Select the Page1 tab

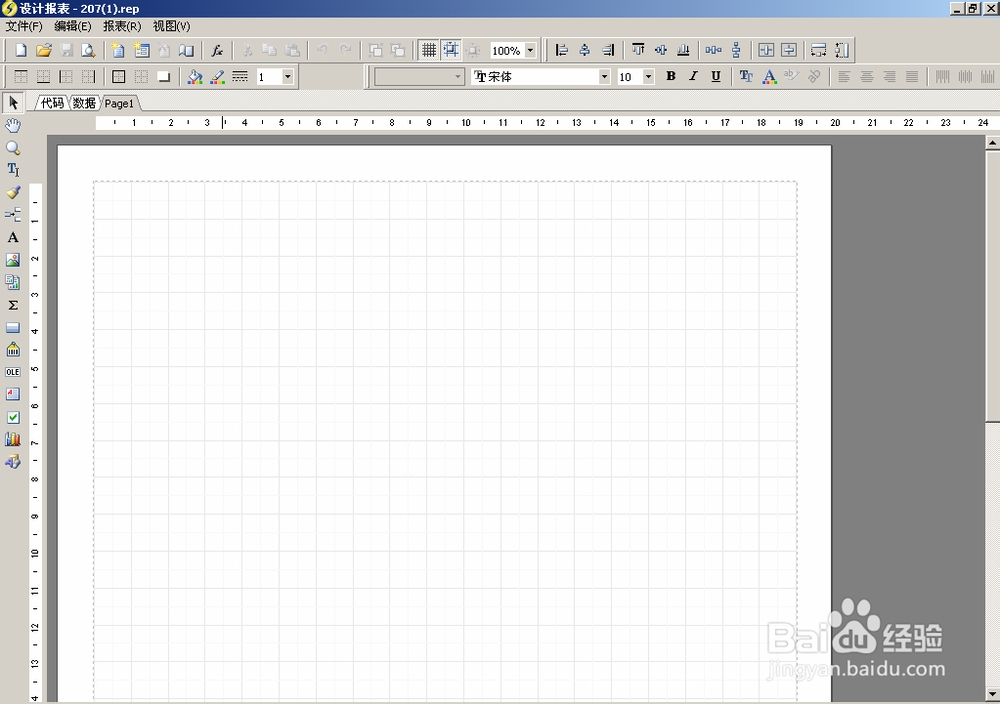tap(120, 103)
